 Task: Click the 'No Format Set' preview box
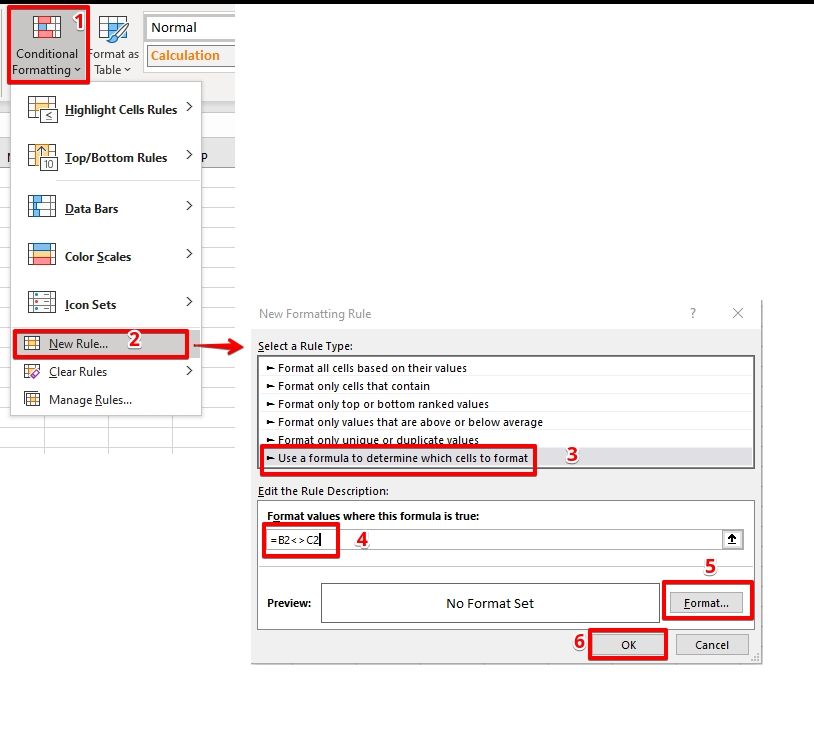pos(490,603)
